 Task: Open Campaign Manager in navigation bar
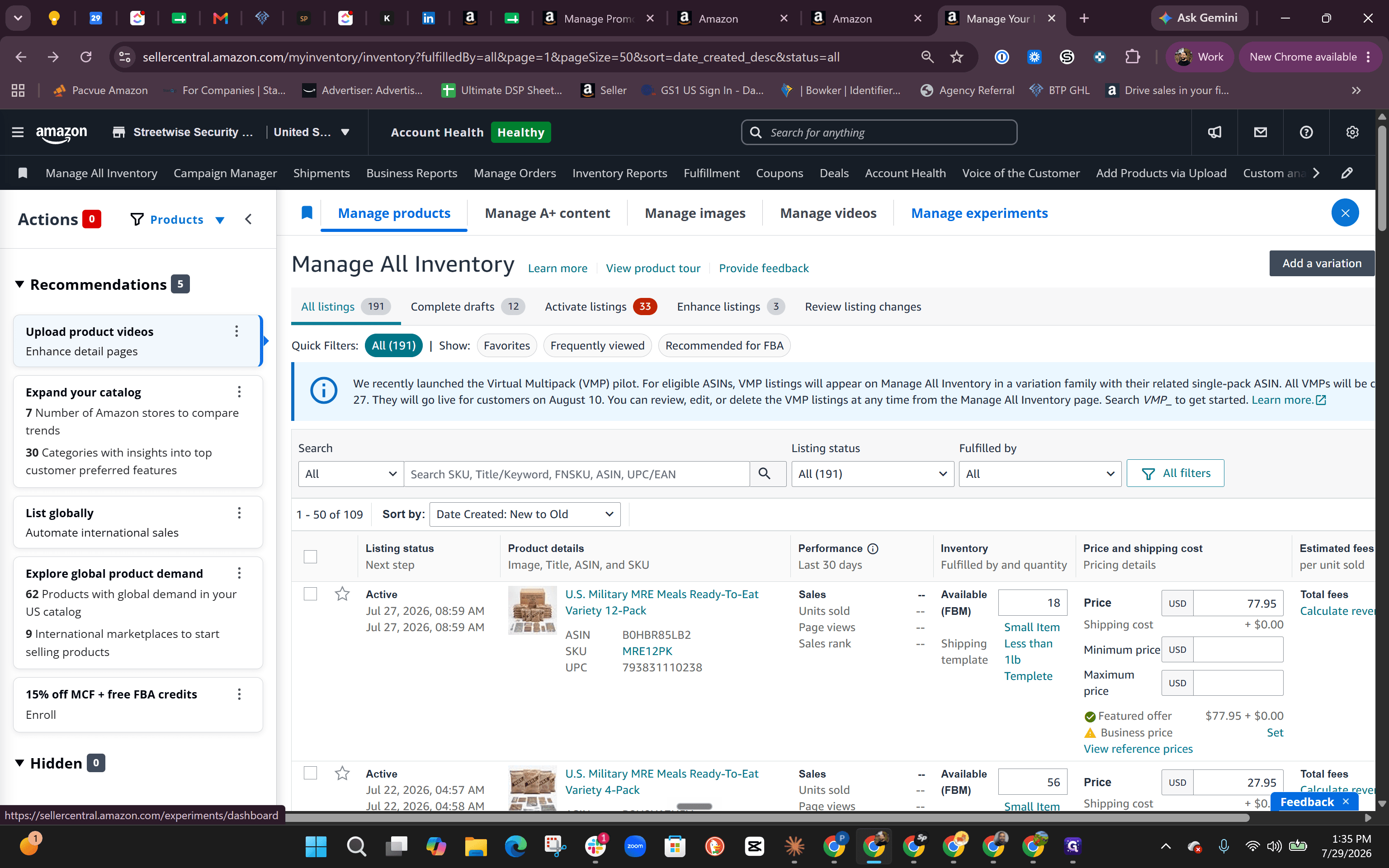coord(225,173)
